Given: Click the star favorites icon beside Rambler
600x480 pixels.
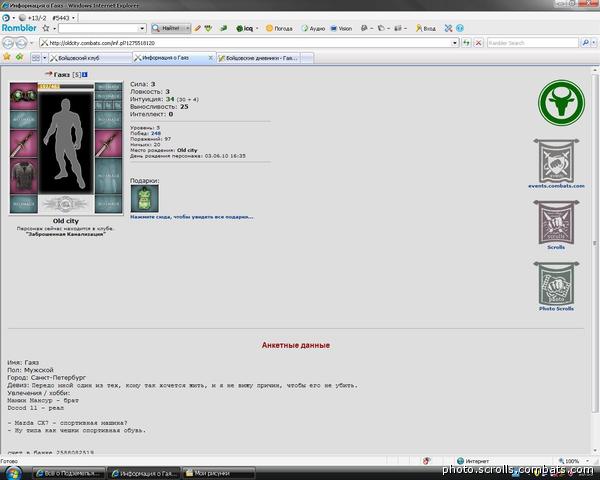Looking at the screenshot, I should (x=46, y=28).
